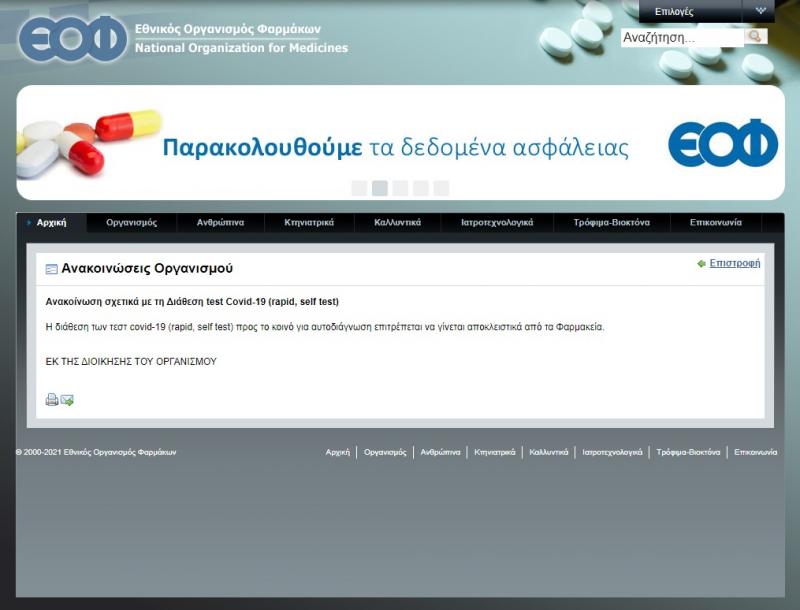Screen dimensions: 800x610
Task: Focus the Αναζήτηση search field
Action: point(682,38)
